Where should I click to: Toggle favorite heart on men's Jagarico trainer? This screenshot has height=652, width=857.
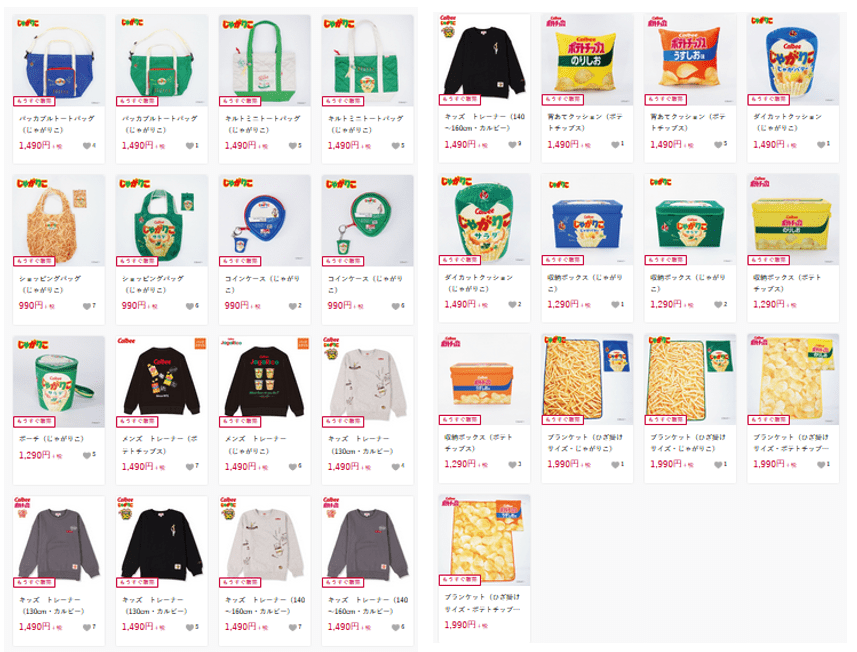point(292,467)
